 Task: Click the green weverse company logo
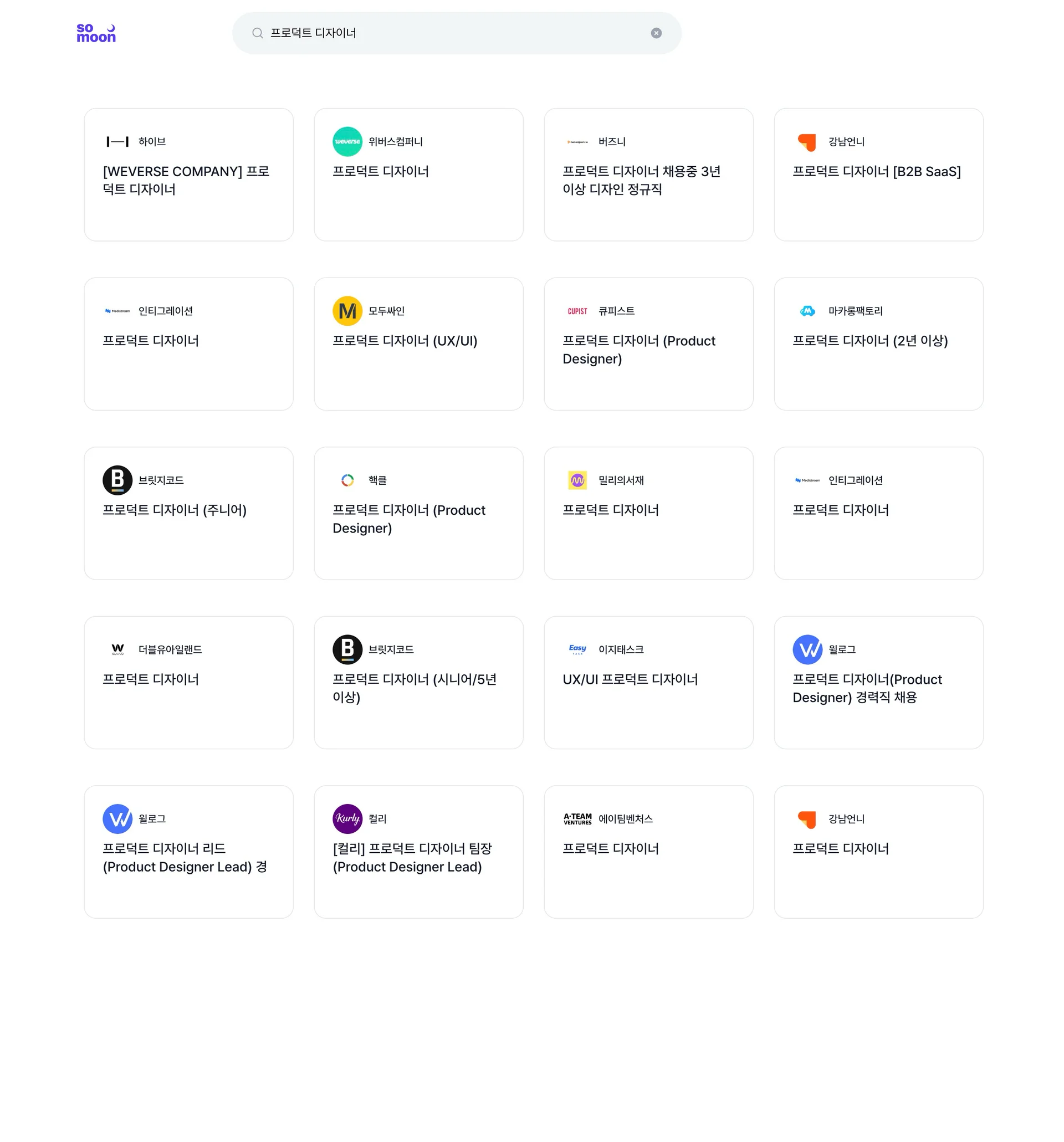[x=347, y=141]
